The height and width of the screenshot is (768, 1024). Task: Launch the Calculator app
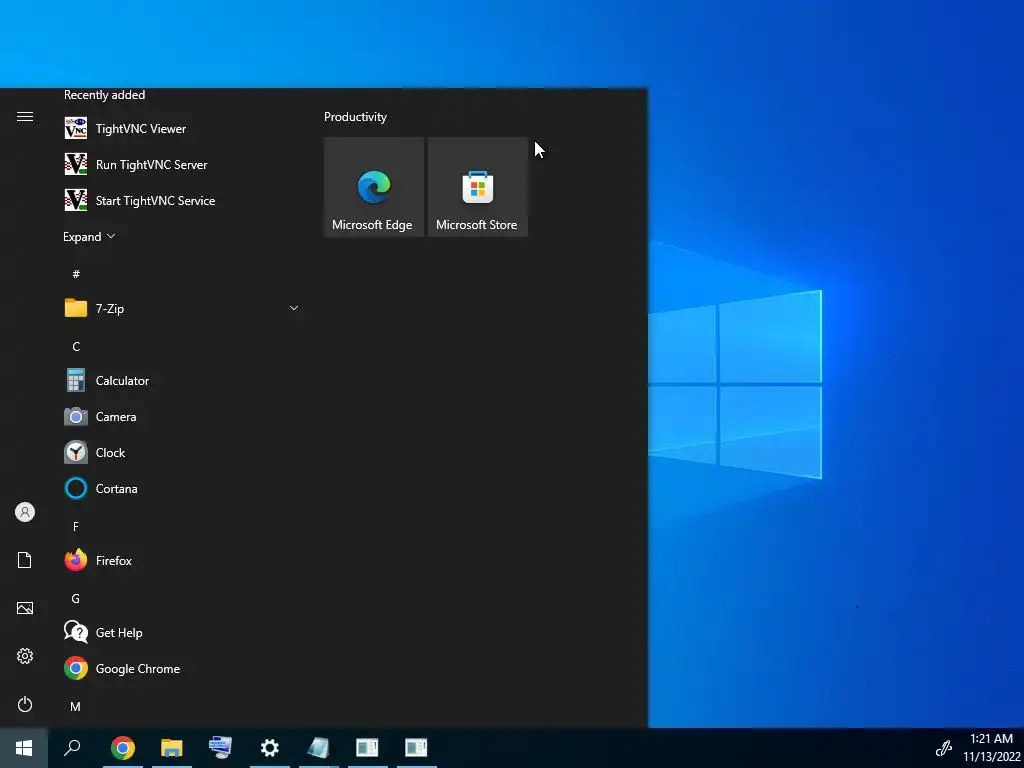pyautogui.click(x=181, y=381)
